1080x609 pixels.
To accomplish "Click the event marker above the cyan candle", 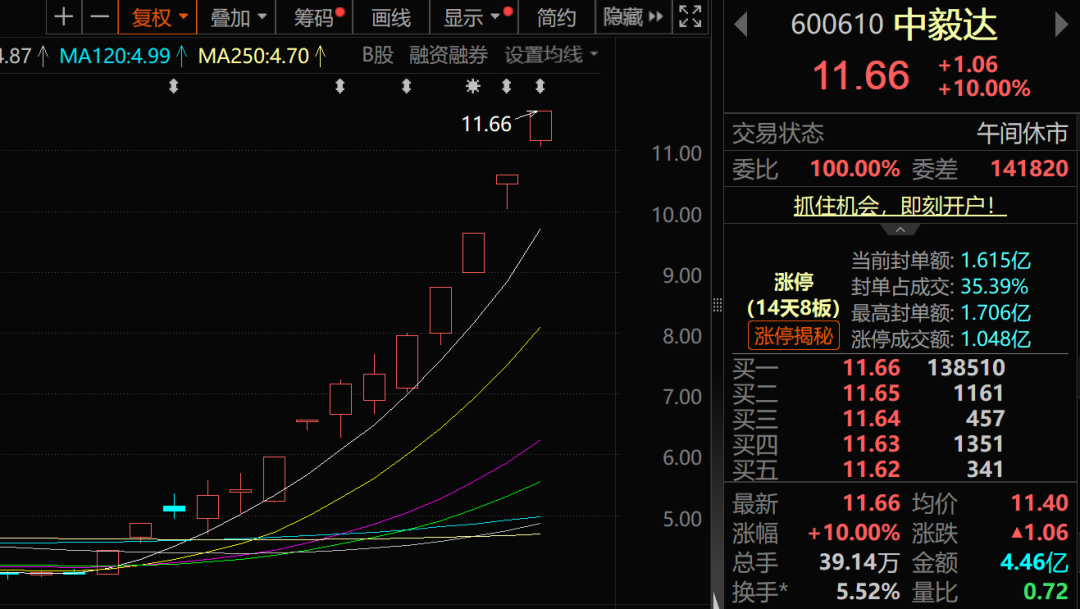I will (174, 86).
